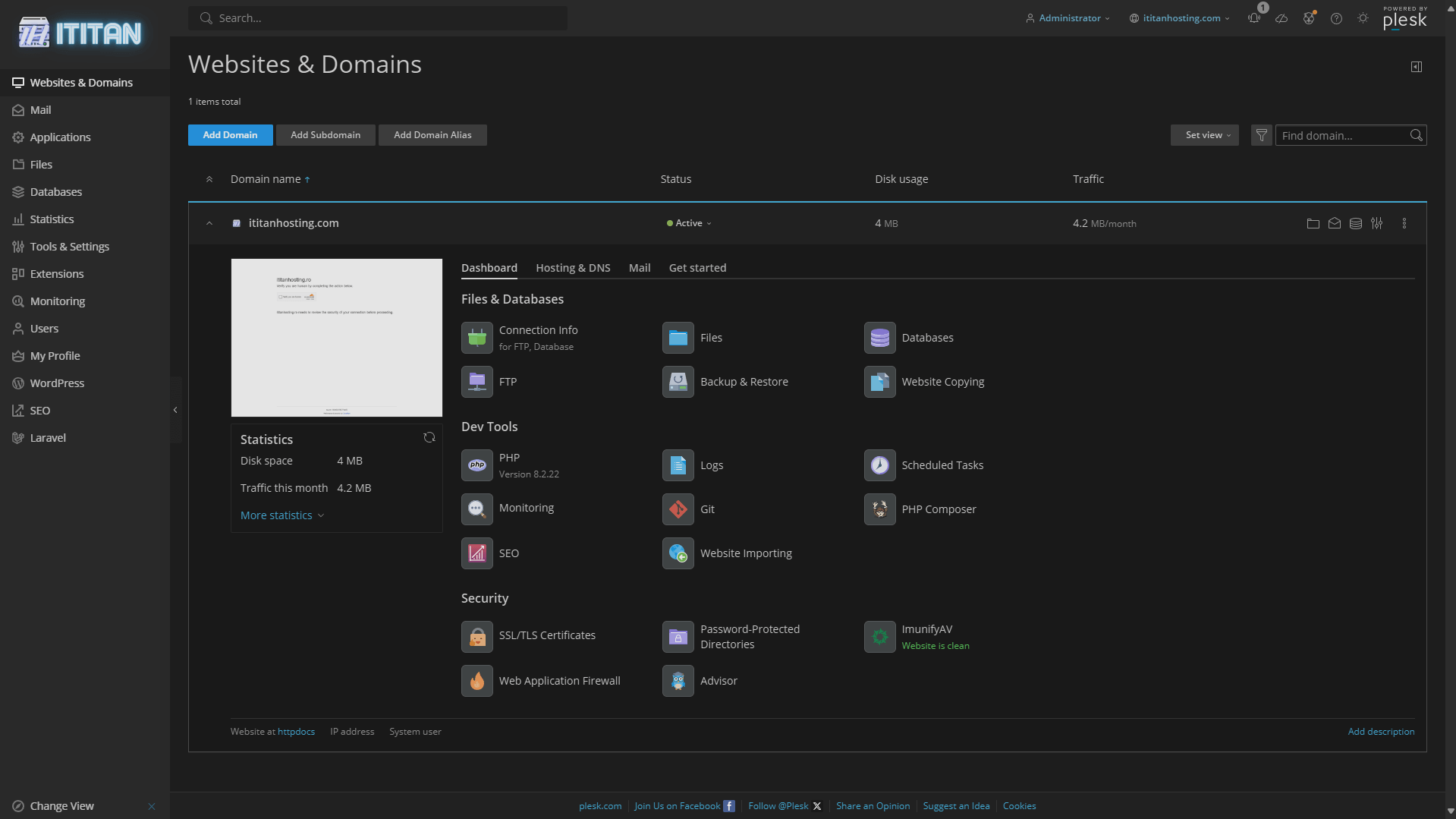Open the Set view dropdown
This screenshot has width=1456, height=819.
[1205, 135]
